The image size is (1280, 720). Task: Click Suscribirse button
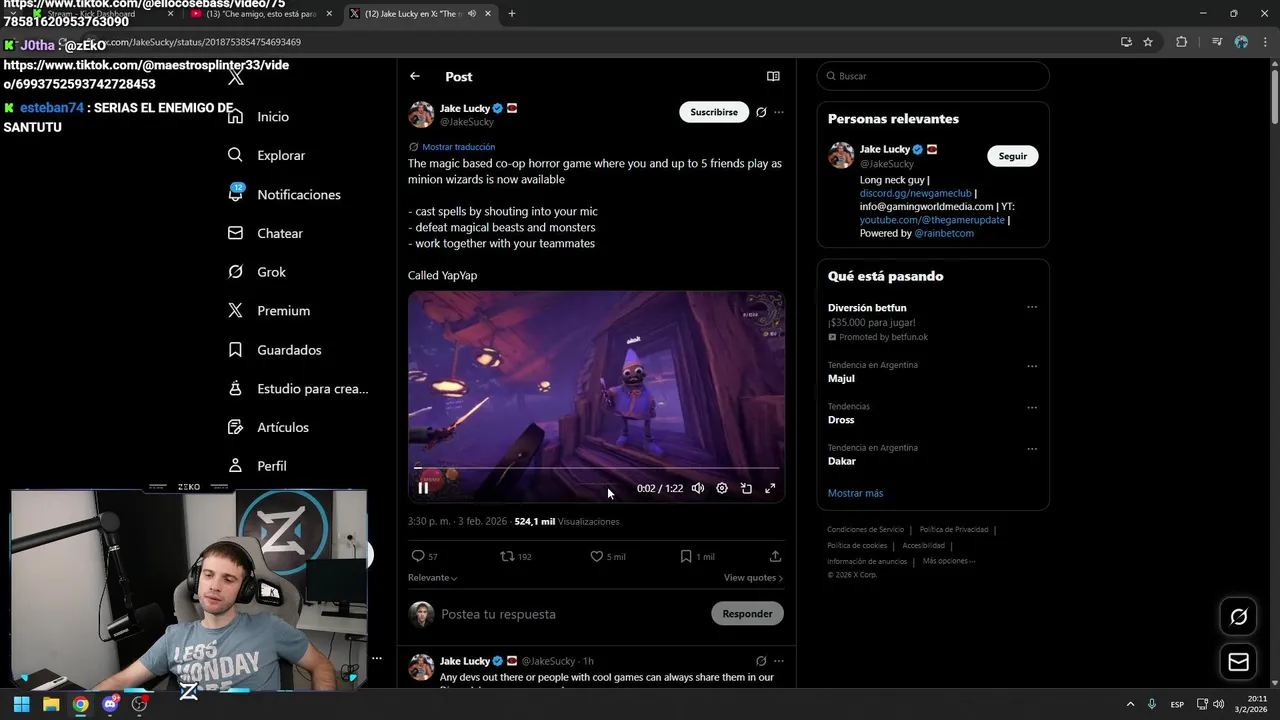pos(714,112)
